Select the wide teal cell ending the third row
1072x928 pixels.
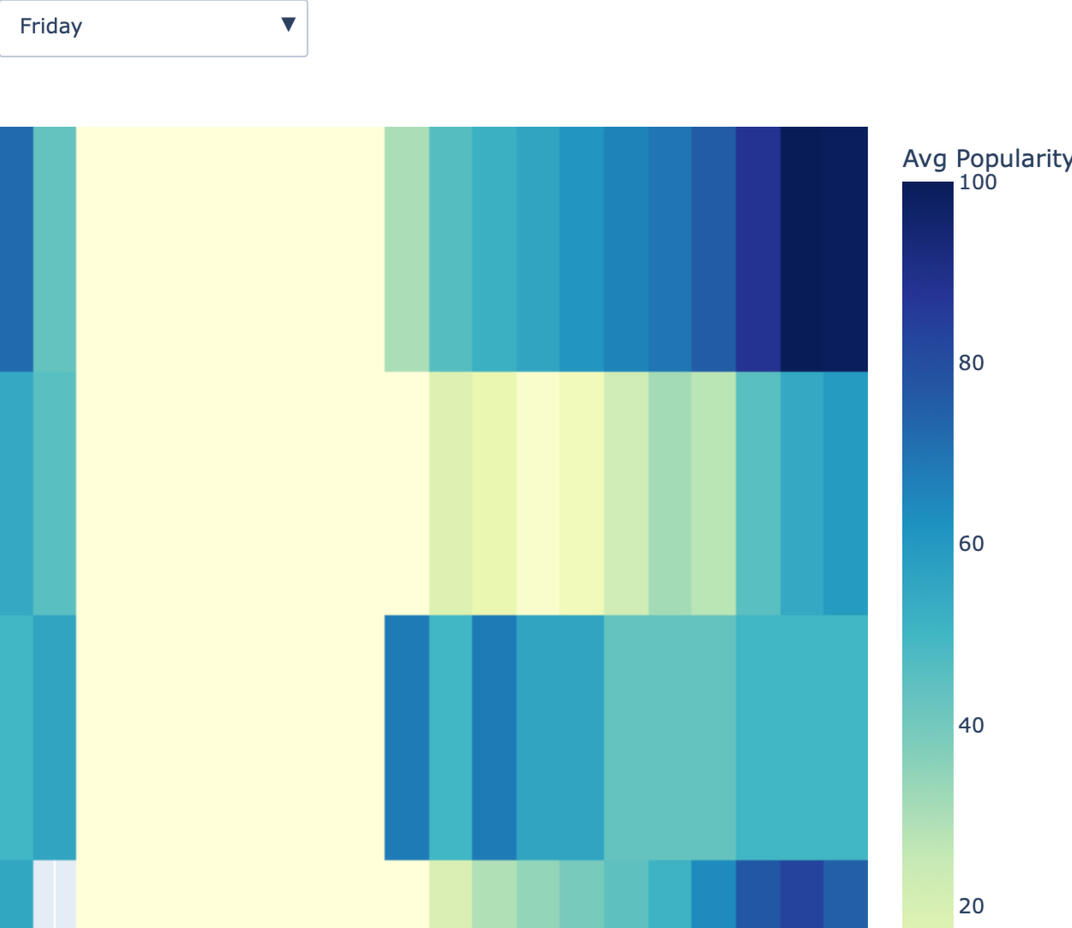802,737
